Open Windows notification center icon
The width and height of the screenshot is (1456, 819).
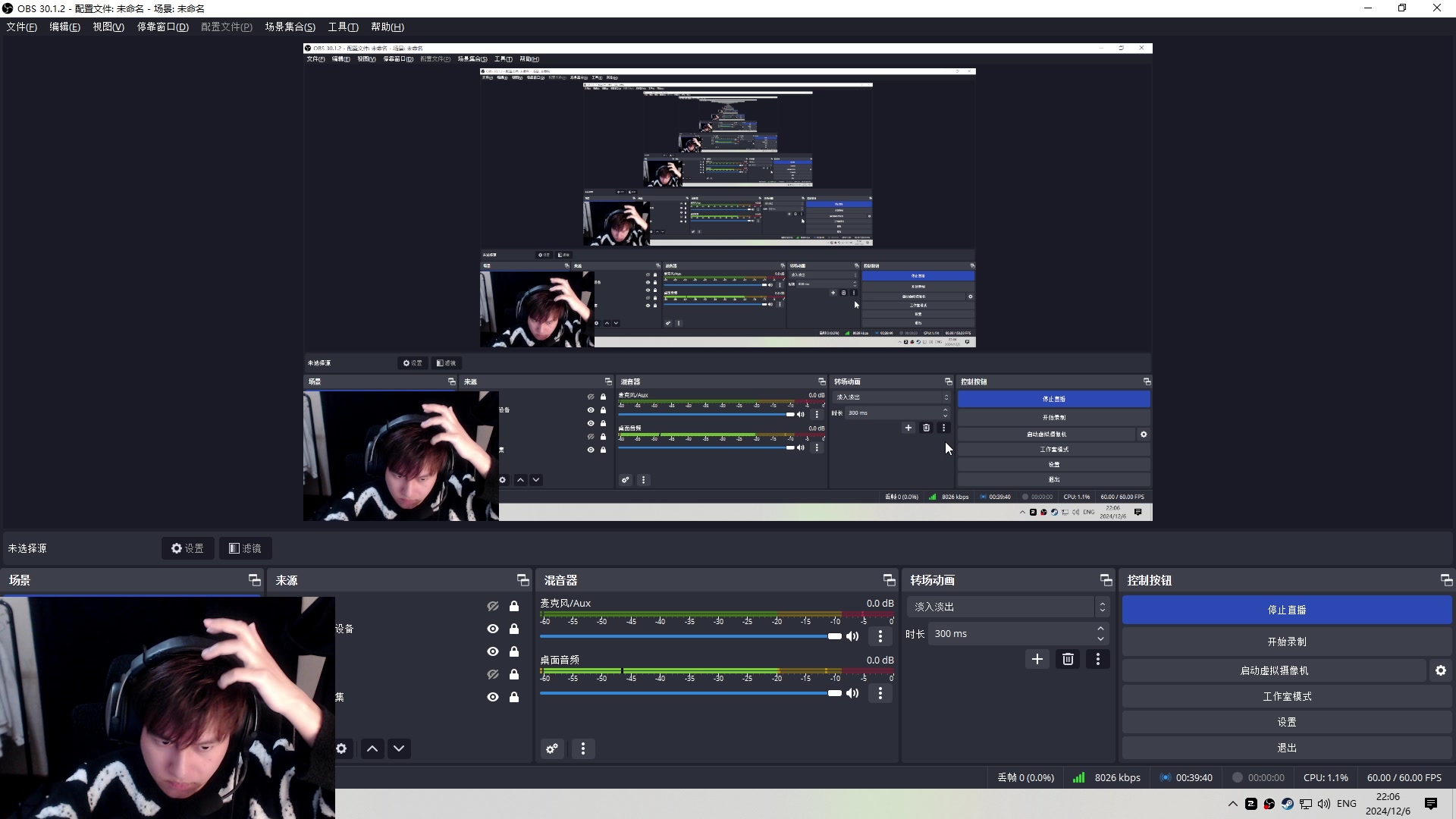click(1431, 804)
